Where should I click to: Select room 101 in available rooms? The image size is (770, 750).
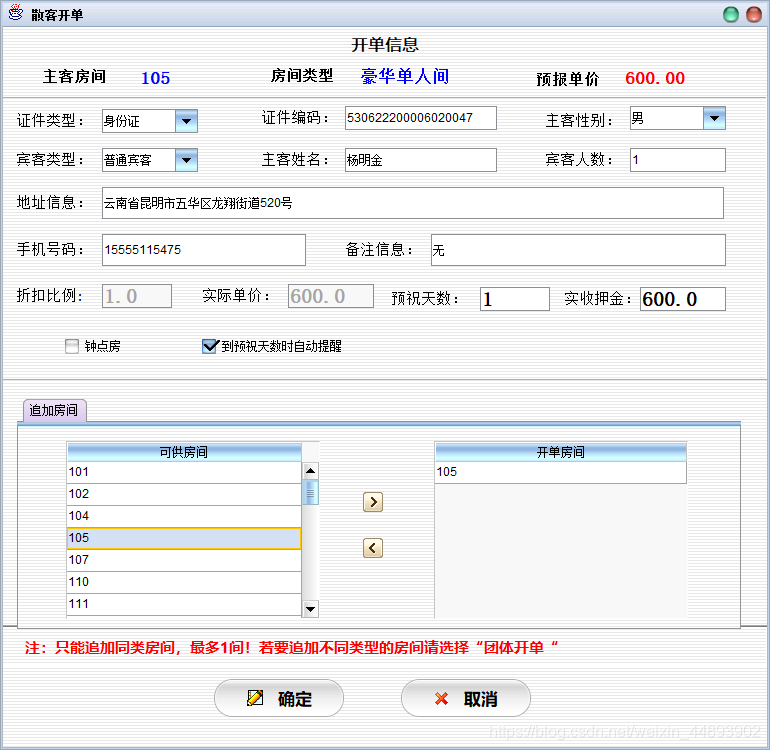pos(184,472)
